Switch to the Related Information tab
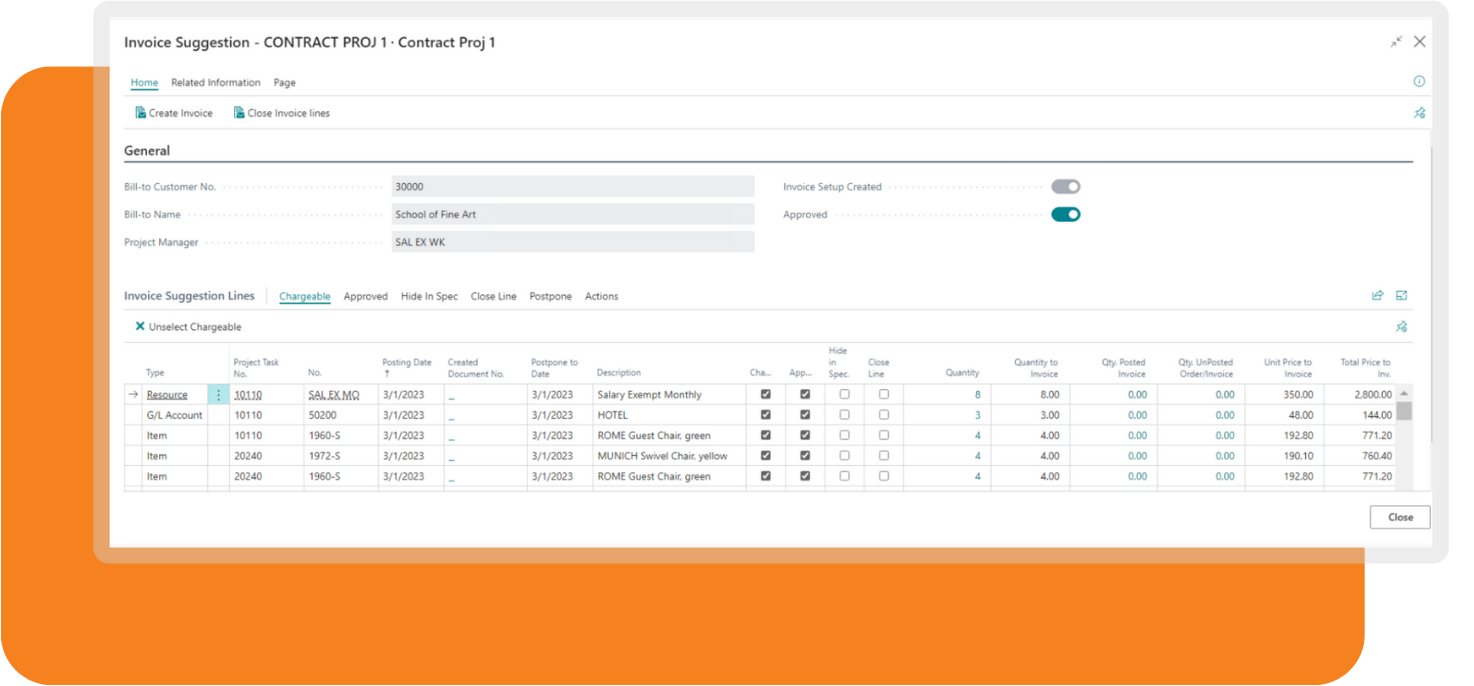1474x686 pixels. pyautogui.click(x=215, y=82)
